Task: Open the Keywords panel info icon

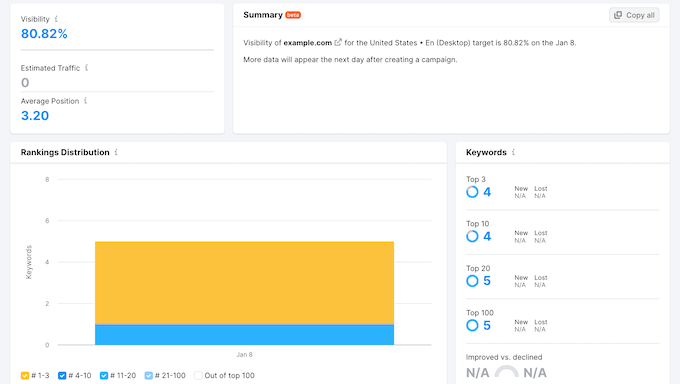Action: pos(513,152)
